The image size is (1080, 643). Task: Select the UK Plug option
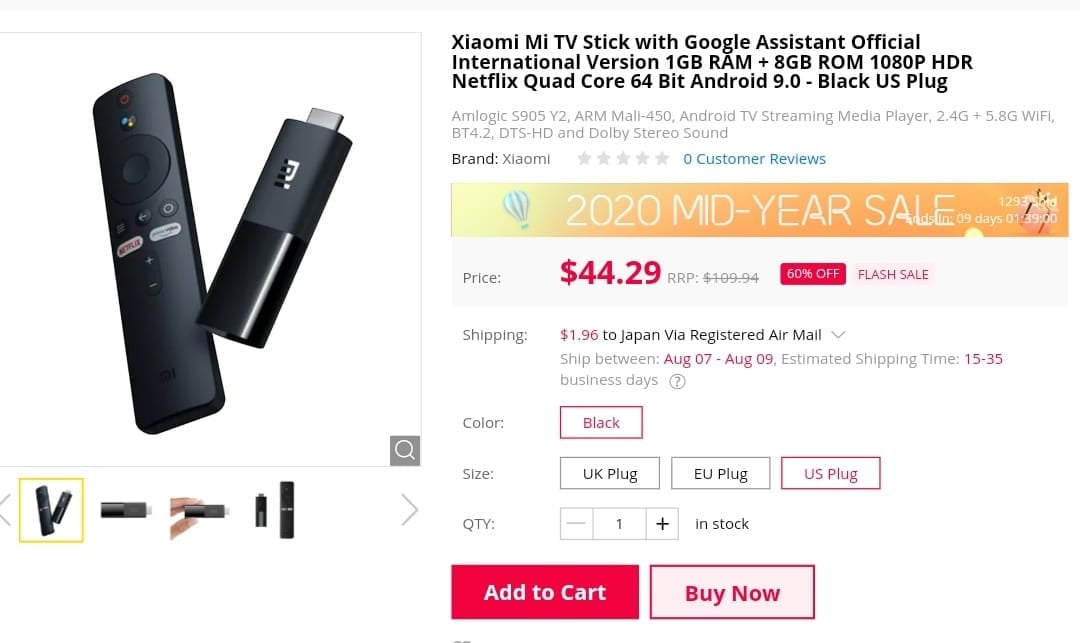(610, 474)
